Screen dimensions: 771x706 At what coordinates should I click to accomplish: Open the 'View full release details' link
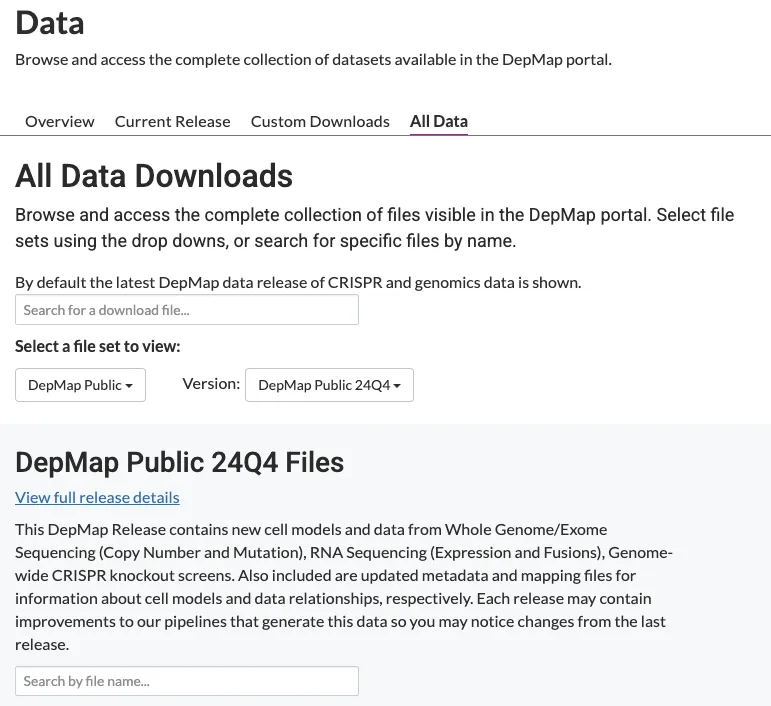tap(97, 497)
